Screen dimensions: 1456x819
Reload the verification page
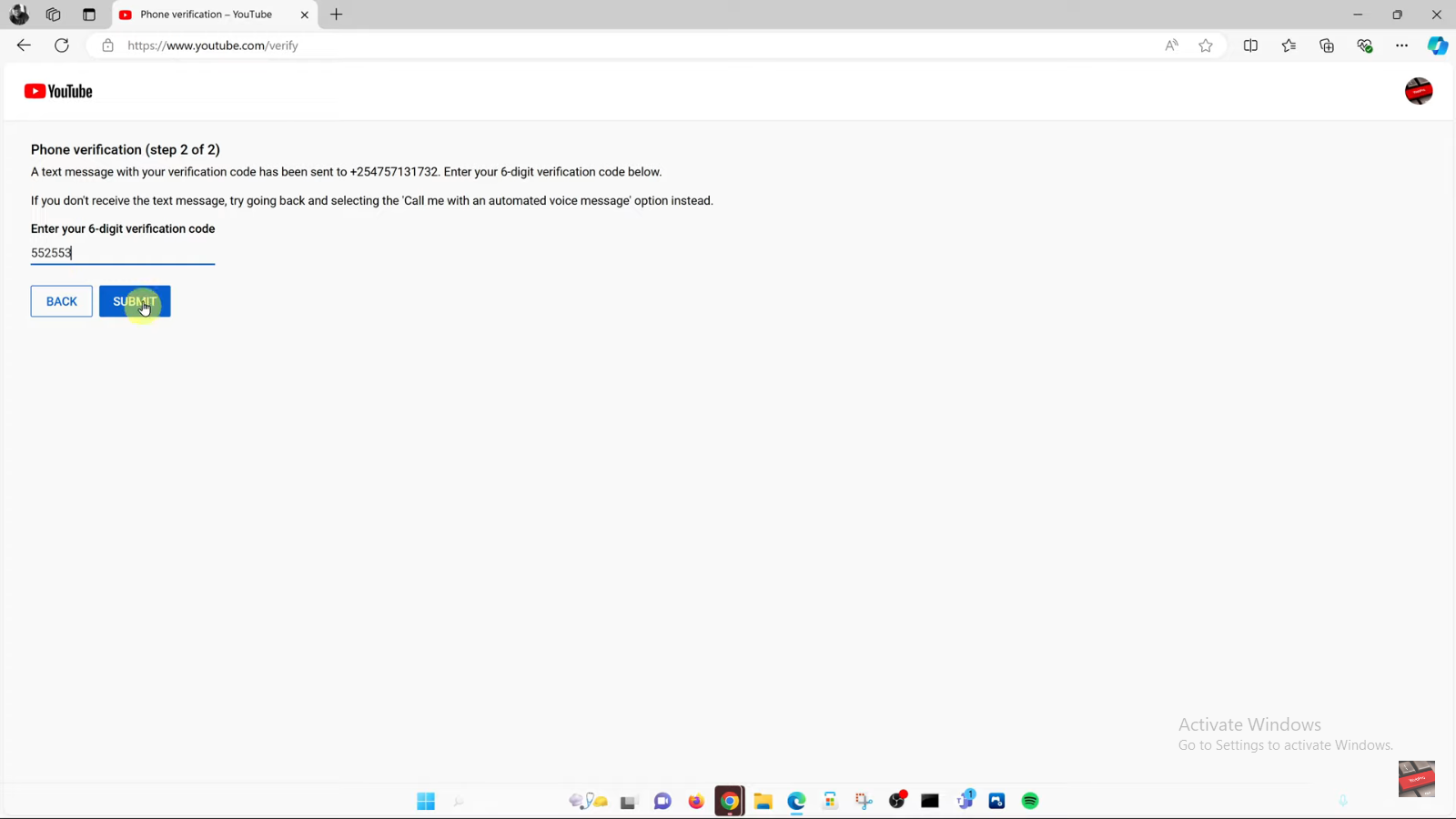(x=62, y=45)
